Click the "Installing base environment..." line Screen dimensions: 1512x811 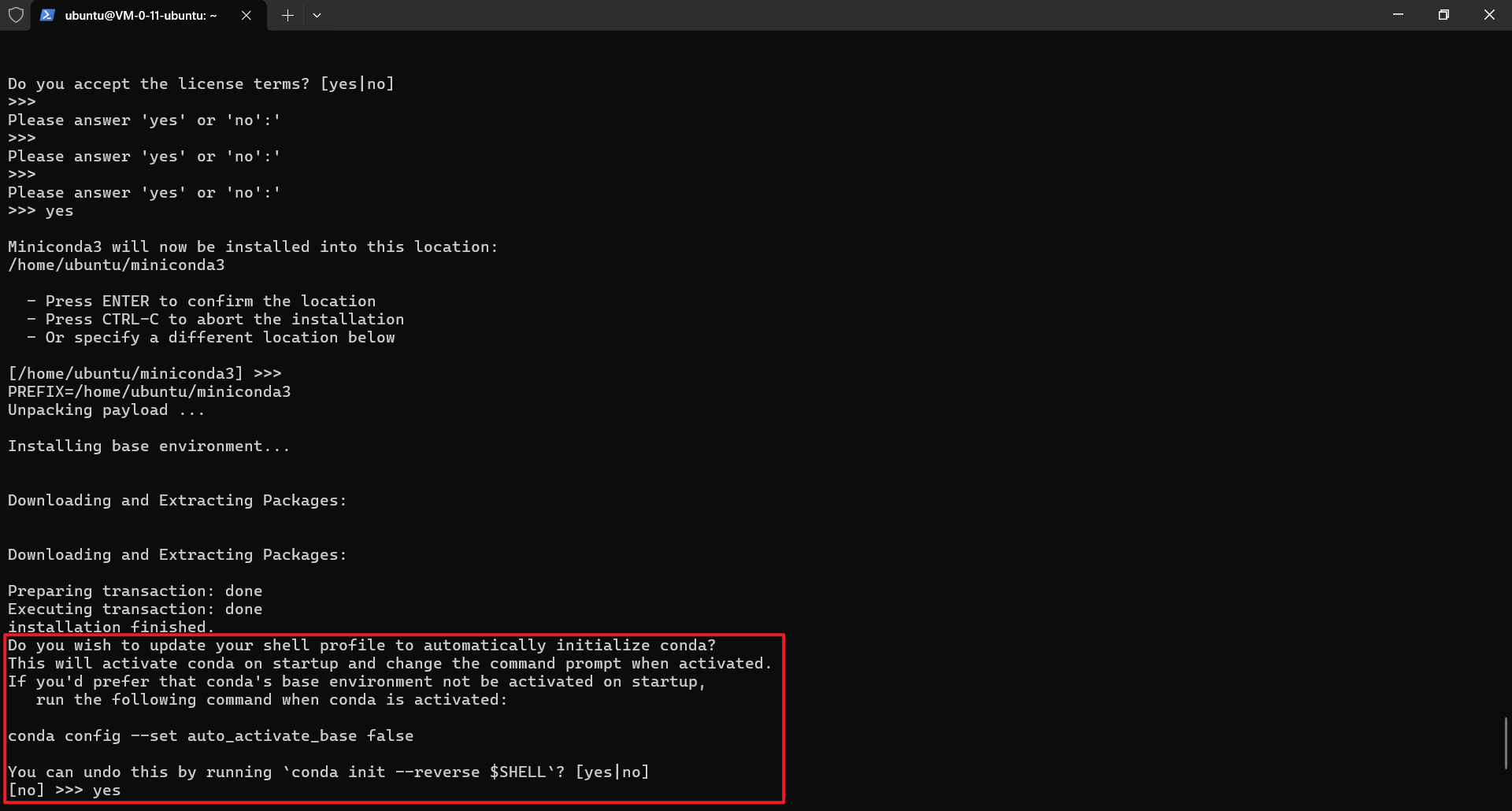point(149,446)
